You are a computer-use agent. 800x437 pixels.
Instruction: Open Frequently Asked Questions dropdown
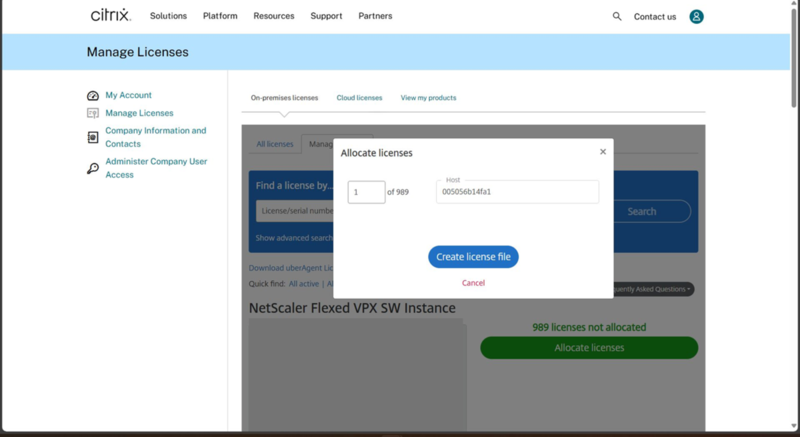pyautogui.click(x=653, y=289)
